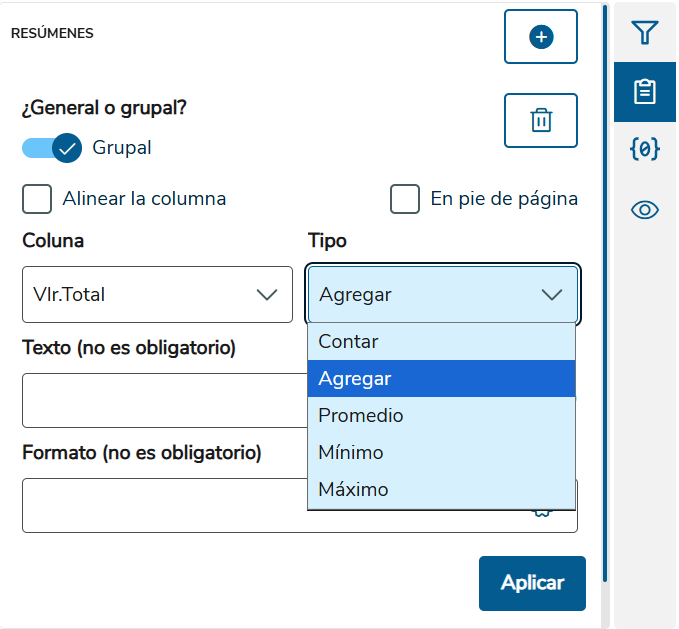Select Promedio option in the list

(x=441, y=416)
